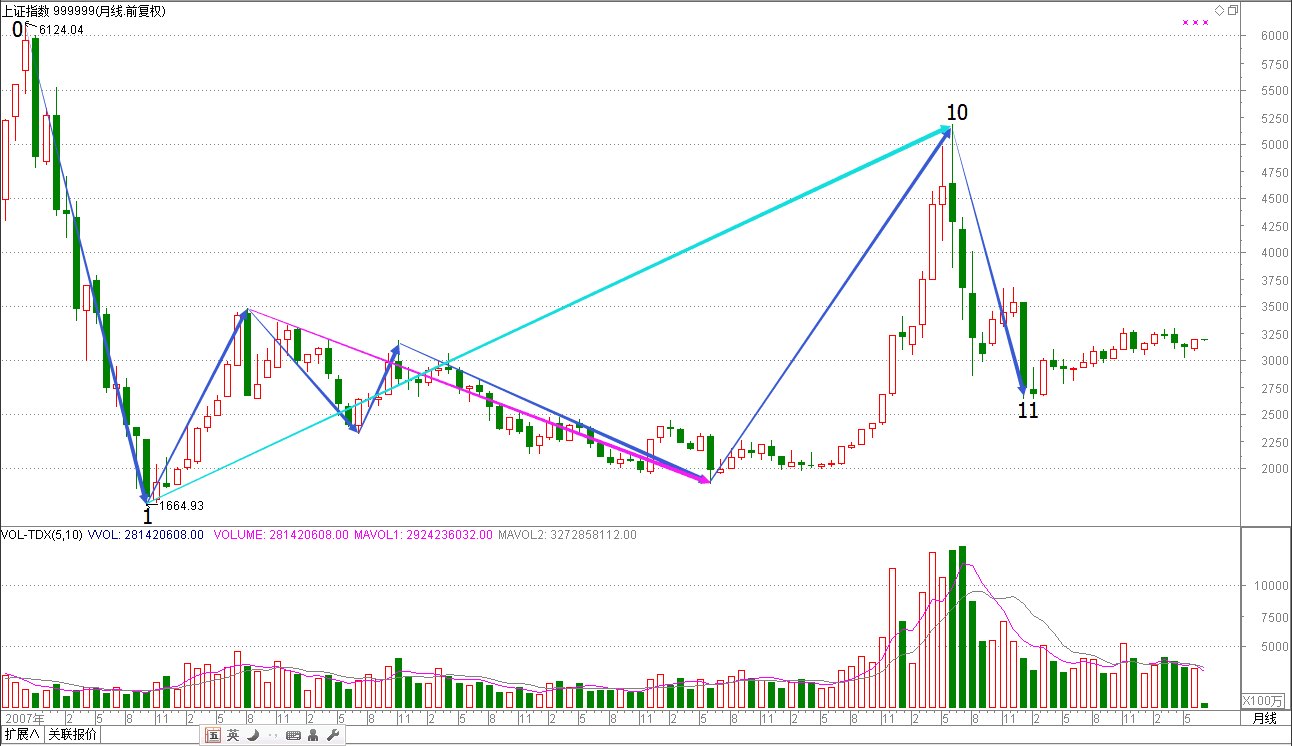The width and height of the screenshot is (1292, 746).
Task: Click the 2007年 time axis label
Action: pos(25,718)
